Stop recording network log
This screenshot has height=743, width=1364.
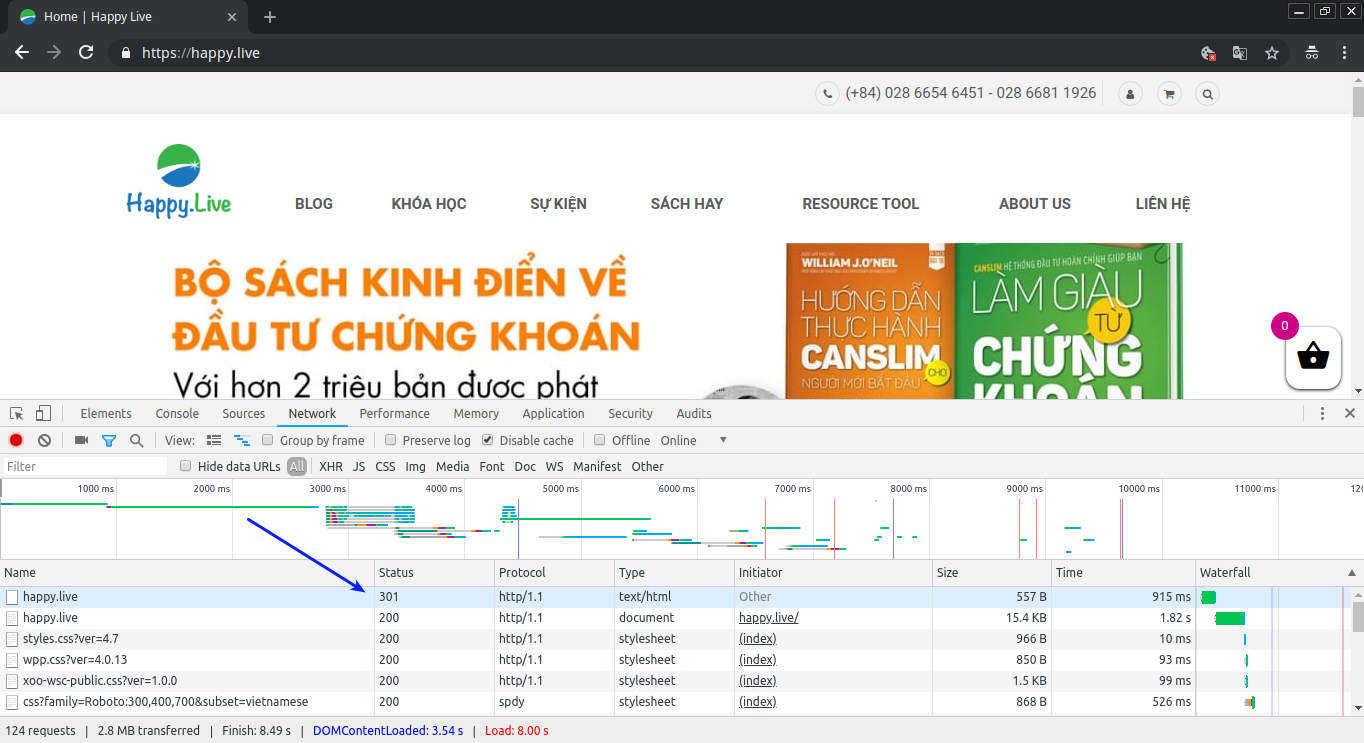16,440
